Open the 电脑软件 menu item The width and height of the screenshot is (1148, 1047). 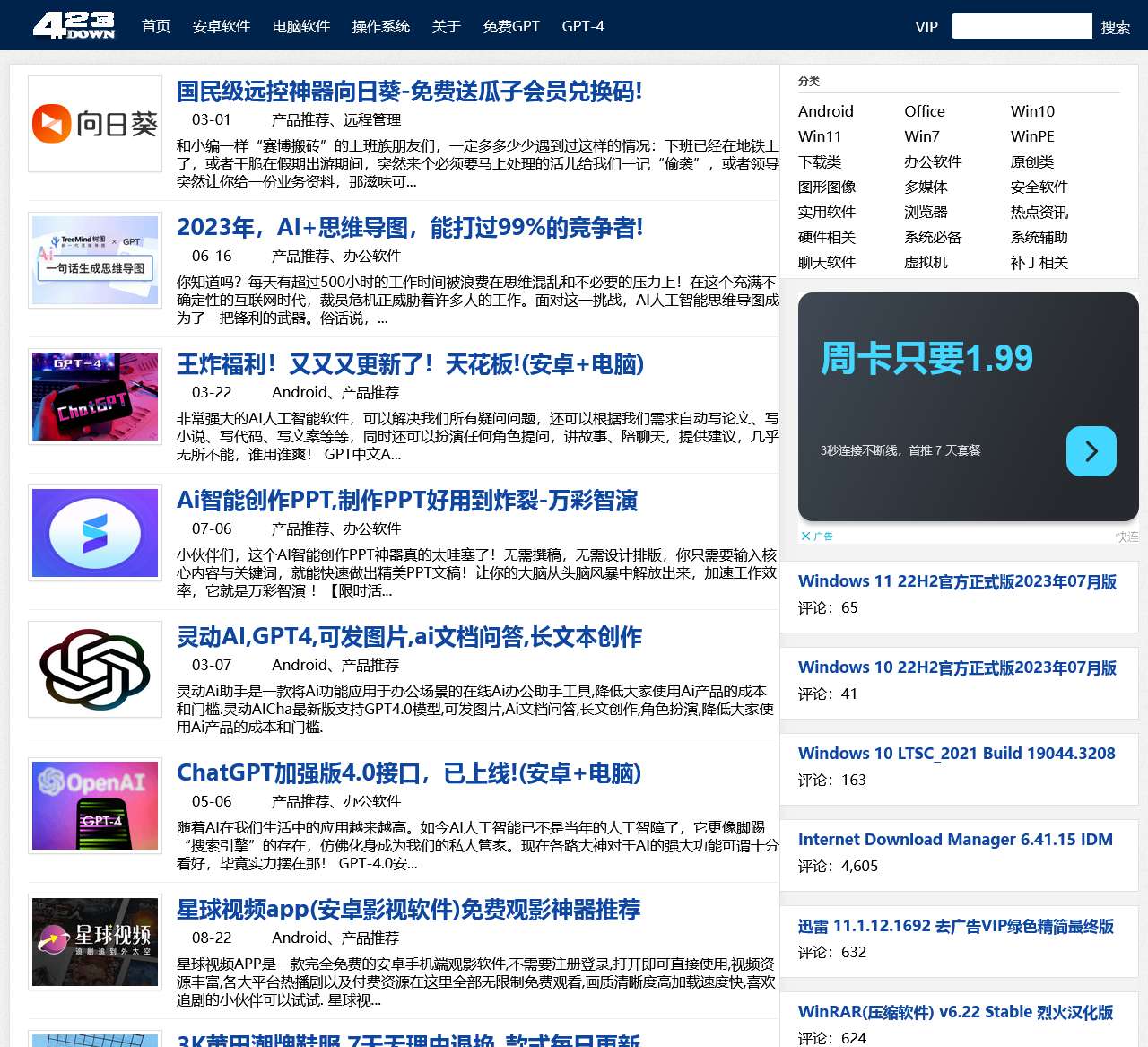click(x=301, y=26)
